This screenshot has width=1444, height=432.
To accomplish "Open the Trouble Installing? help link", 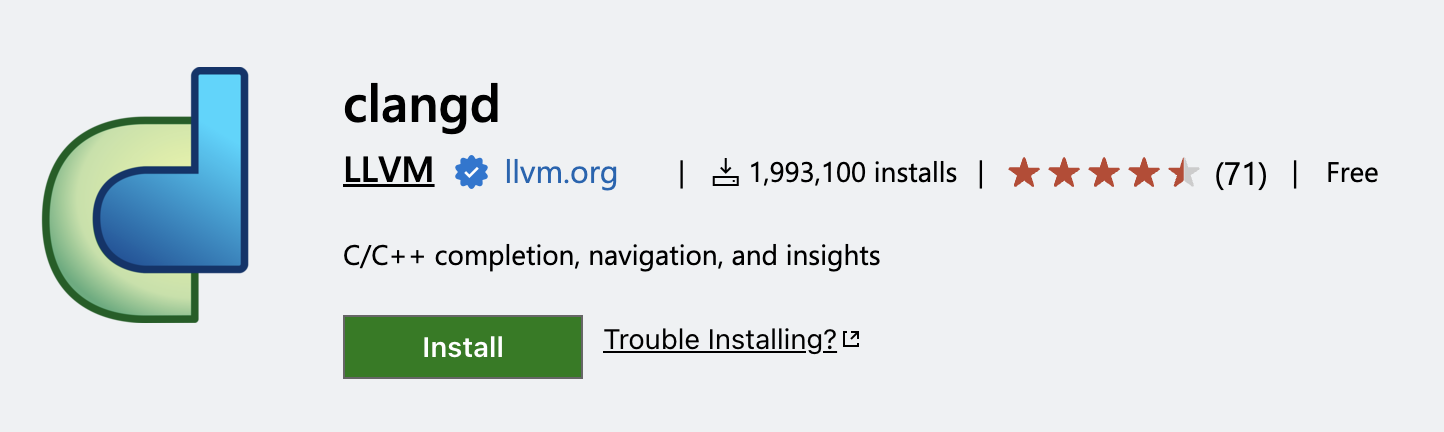I will click(x=720, y=340).
